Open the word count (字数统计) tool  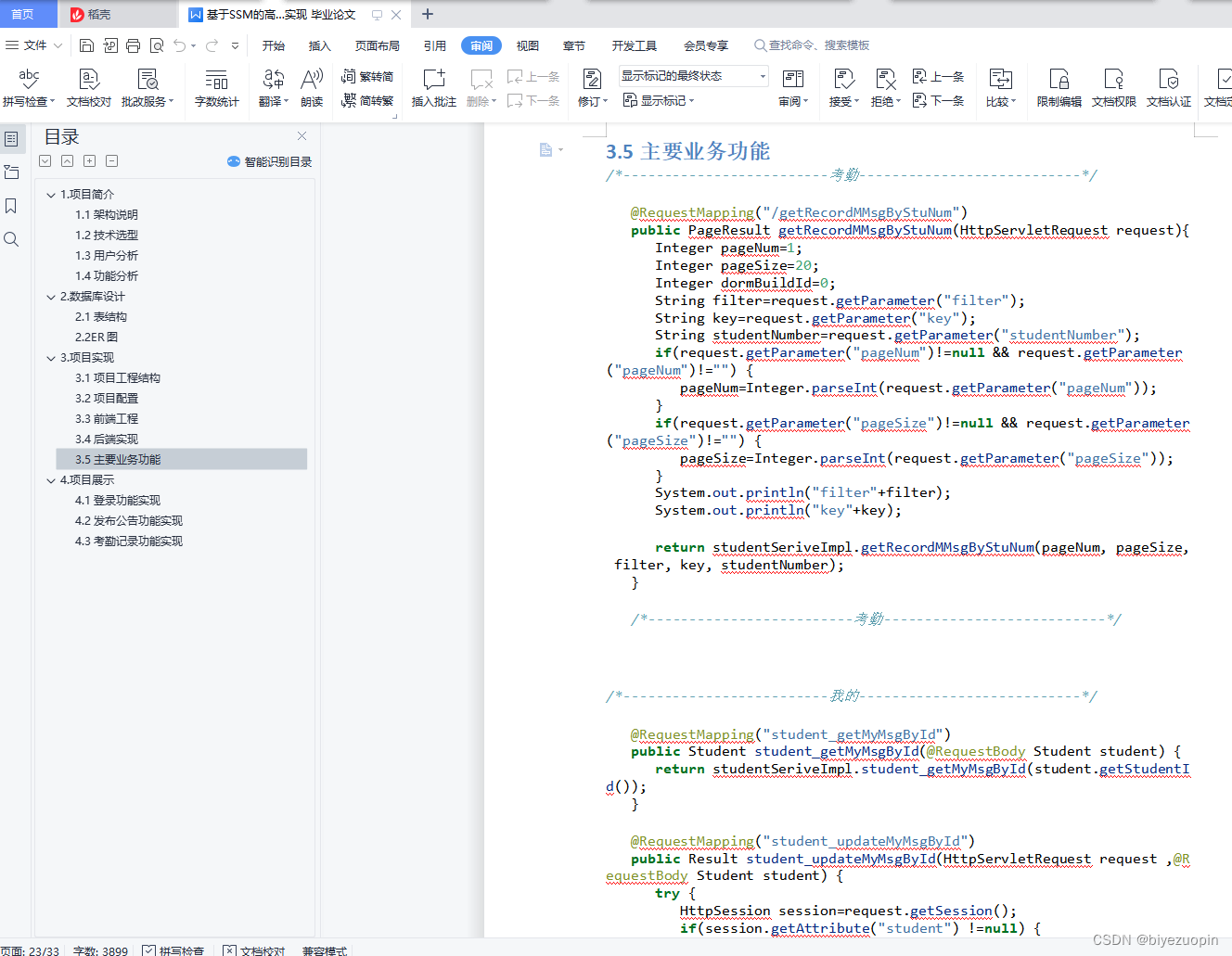point(216,80)
